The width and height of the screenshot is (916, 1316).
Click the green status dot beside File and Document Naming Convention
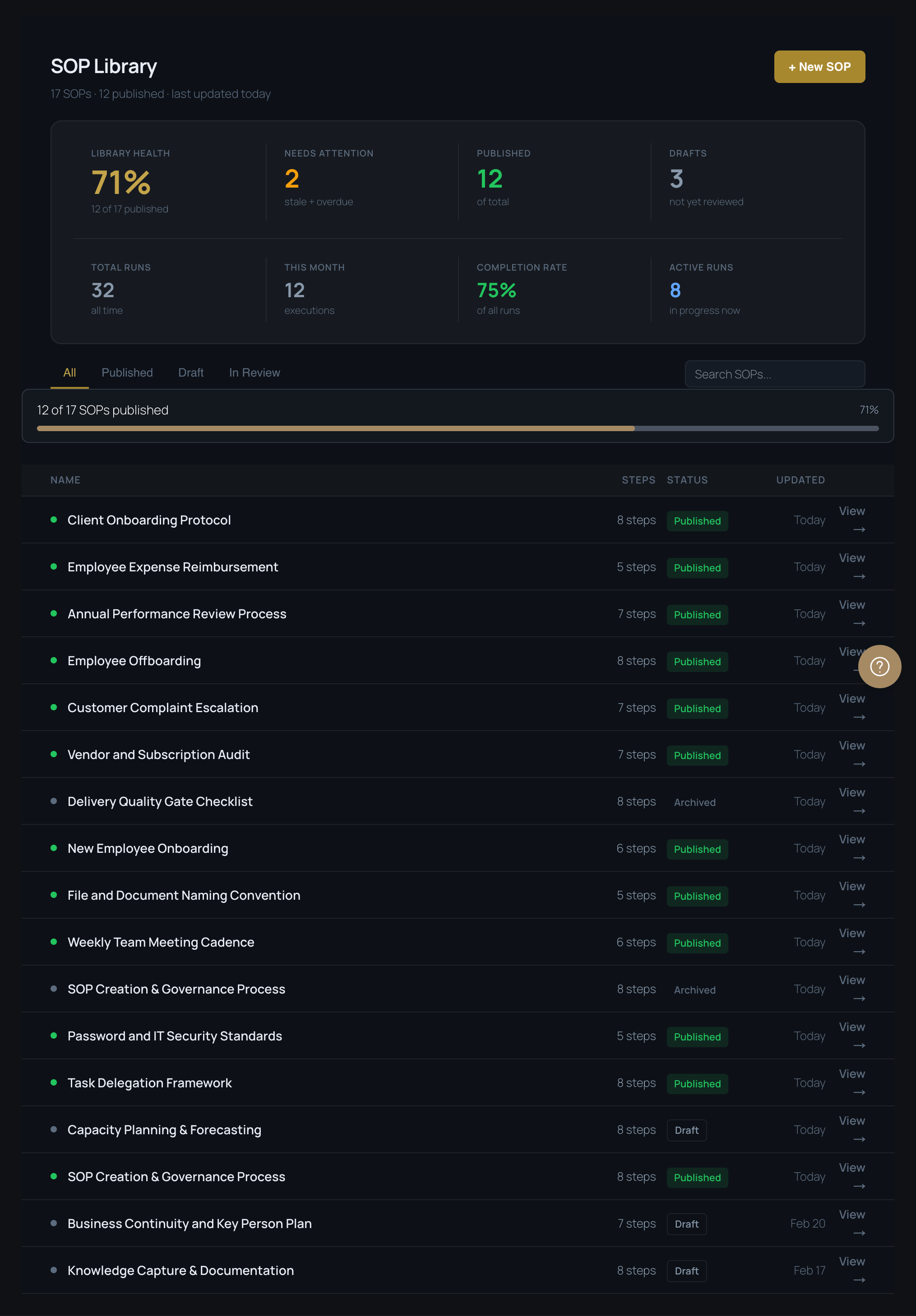click(54, 895)
